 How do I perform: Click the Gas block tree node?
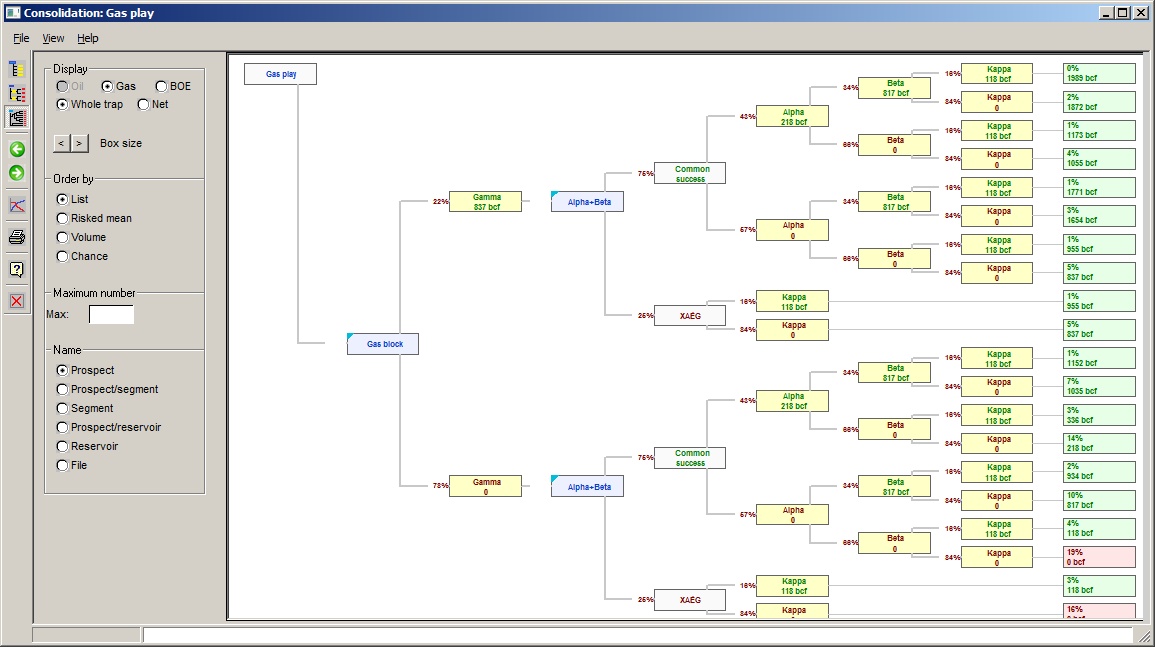click(x=383, y=344)
